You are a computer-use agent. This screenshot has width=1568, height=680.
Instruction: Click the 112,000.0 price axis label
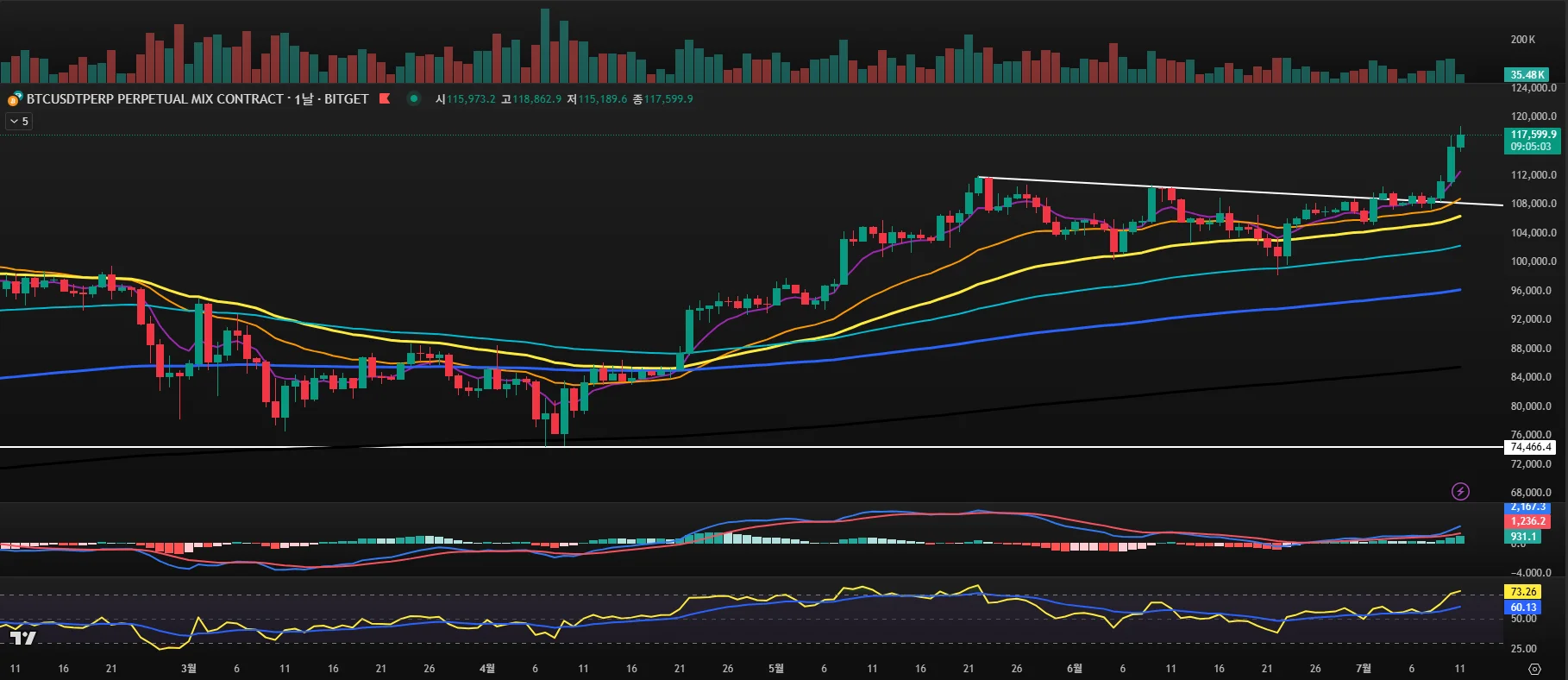[1534, 175]
